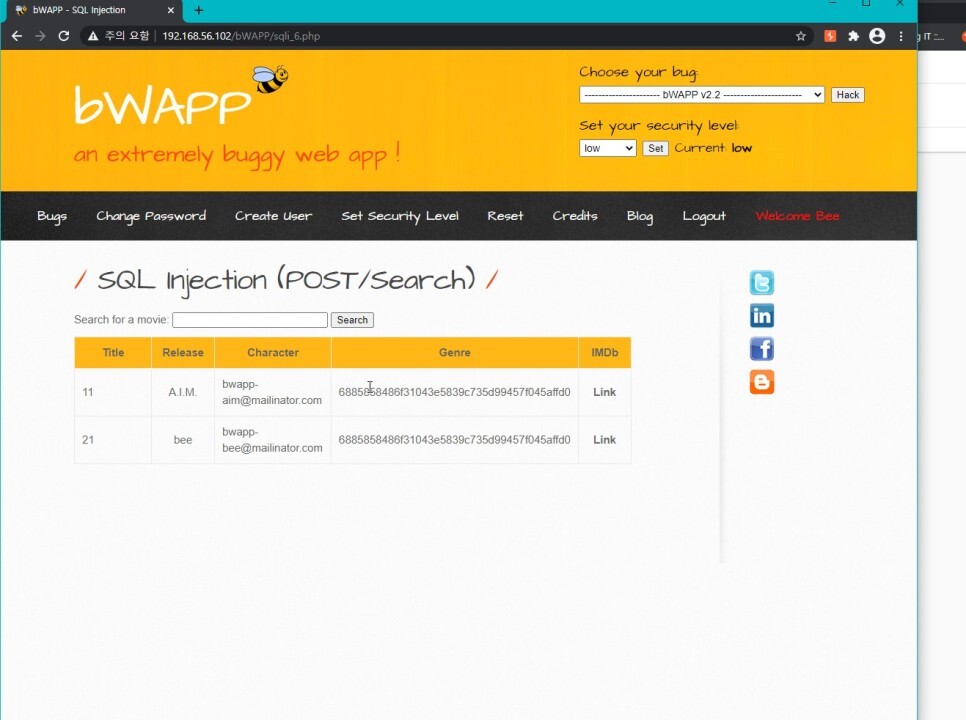Screen dimensions: 966x720
Task: Click the Hack button
Action: [x=847, y=95]
